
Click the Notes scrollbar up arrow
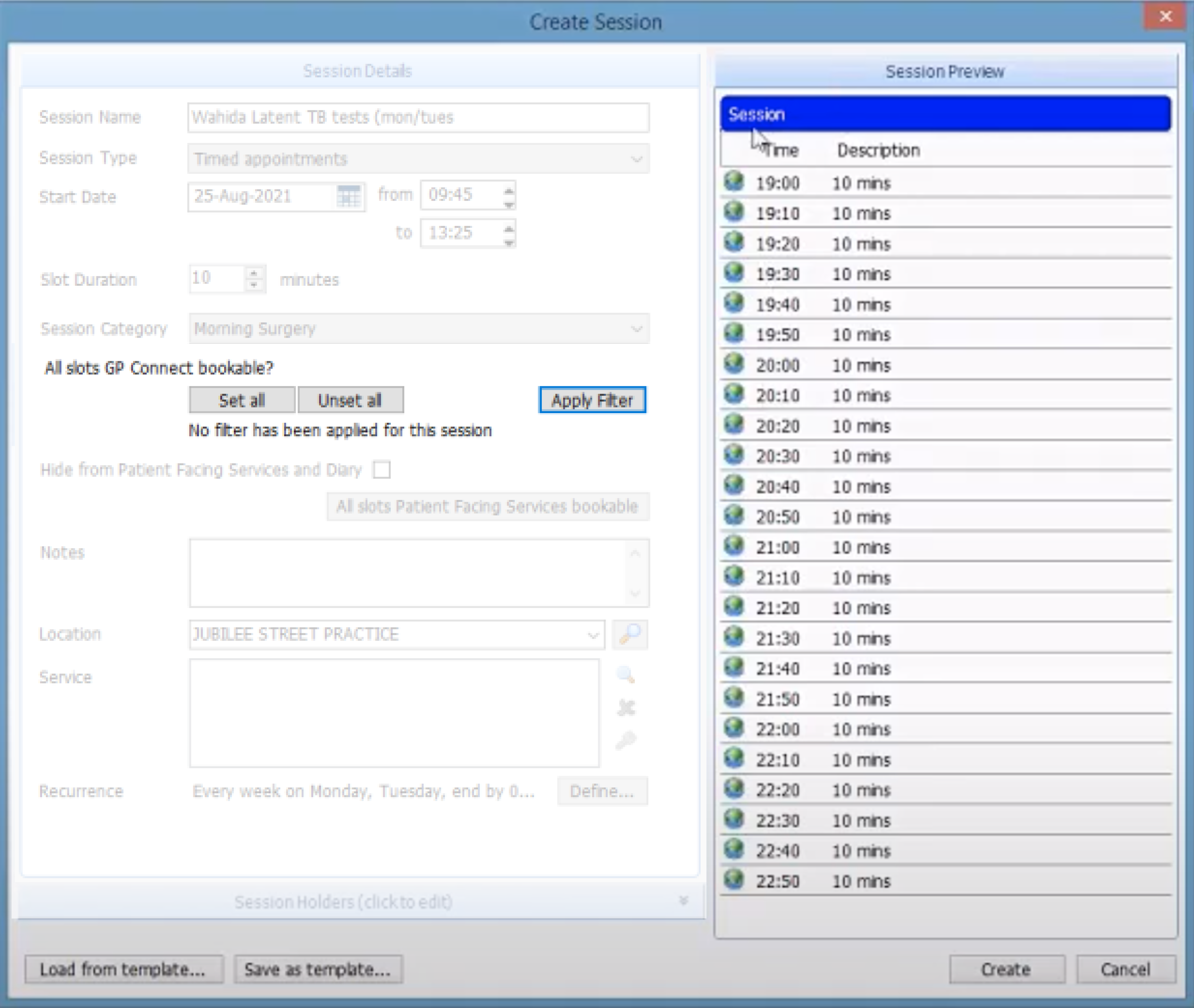tap(635, 553)
